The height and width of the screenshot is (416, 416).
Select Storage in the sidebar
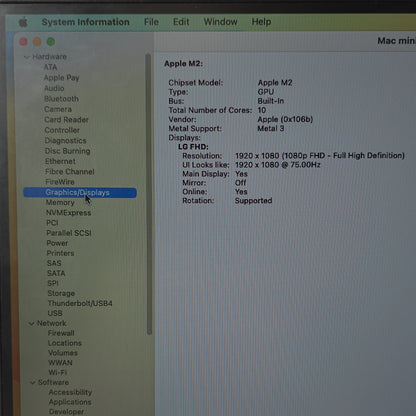coord(61,293)
